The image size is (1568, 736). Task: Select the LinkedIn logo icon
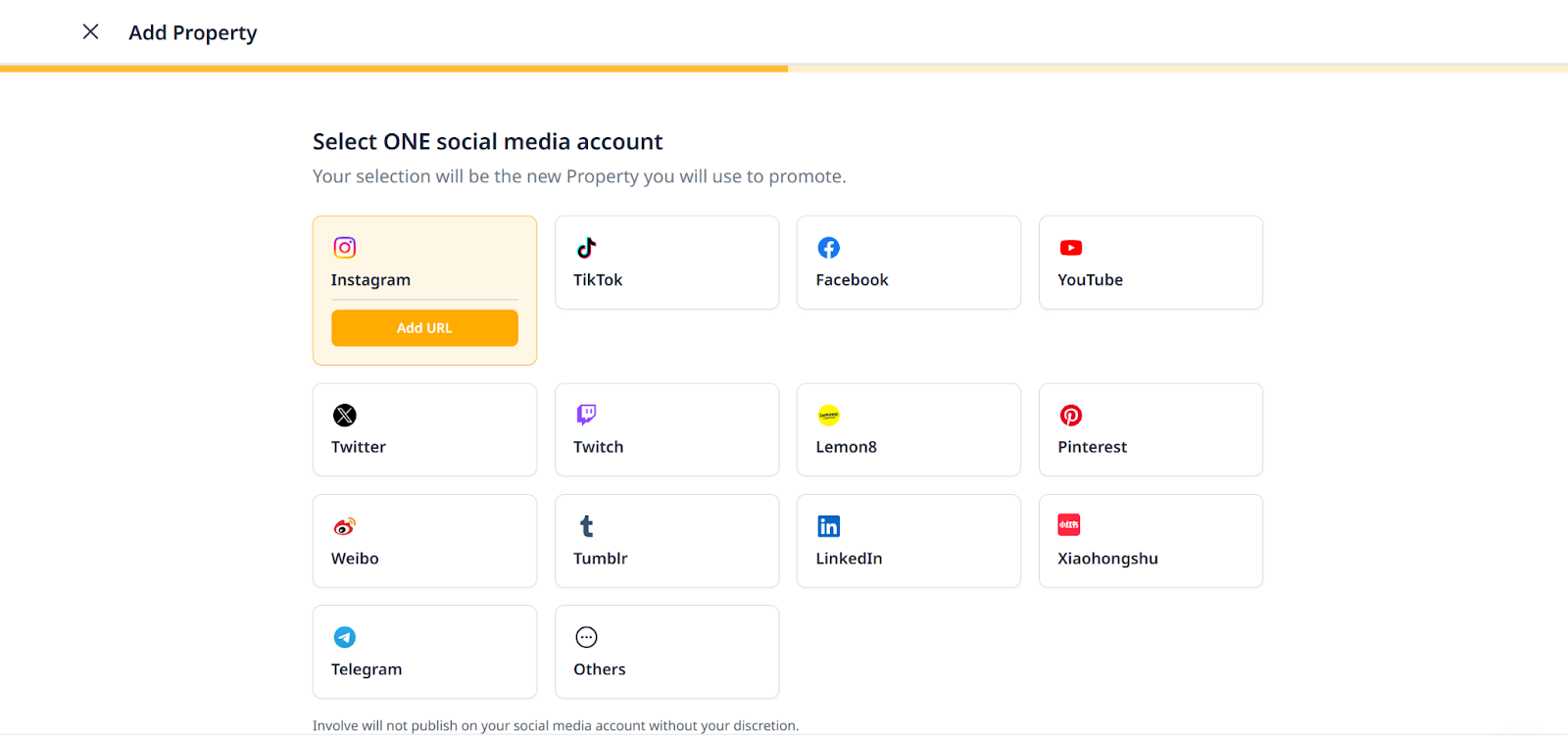point(828,526)
